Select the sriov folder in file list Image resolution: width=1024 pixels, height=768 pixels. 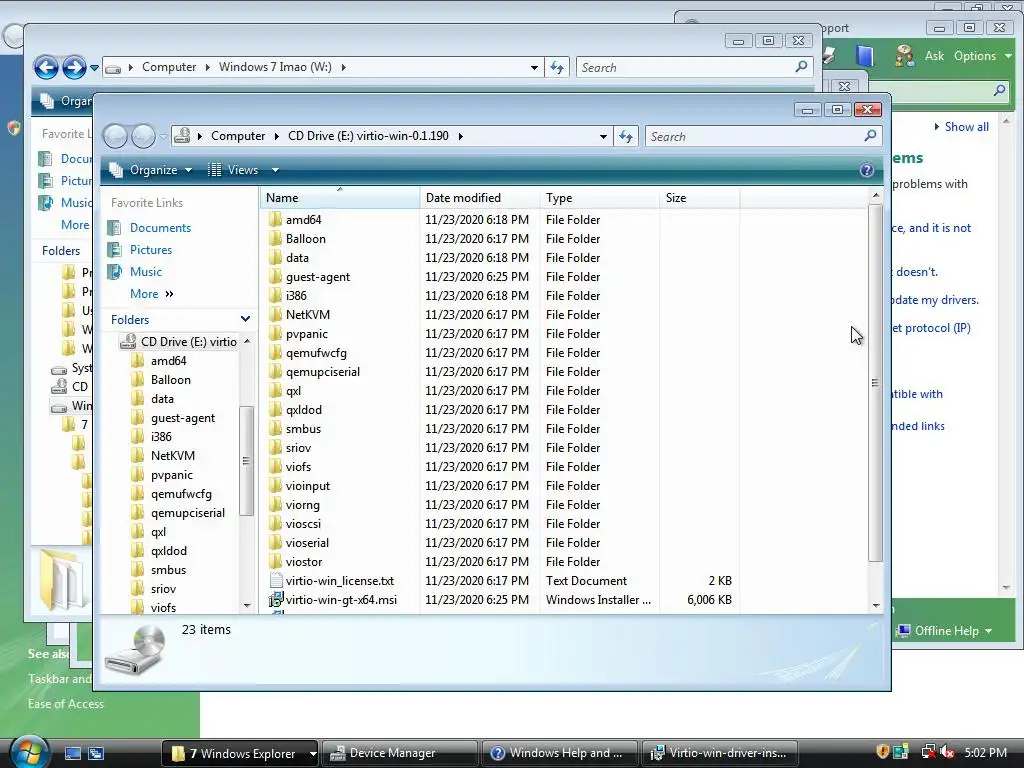(298, 448)
